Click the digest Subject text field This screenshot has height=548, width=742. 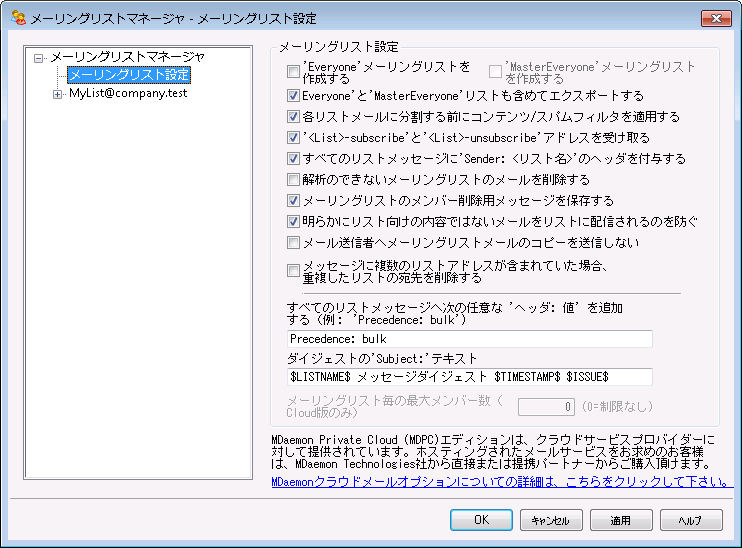pos(468,376)
